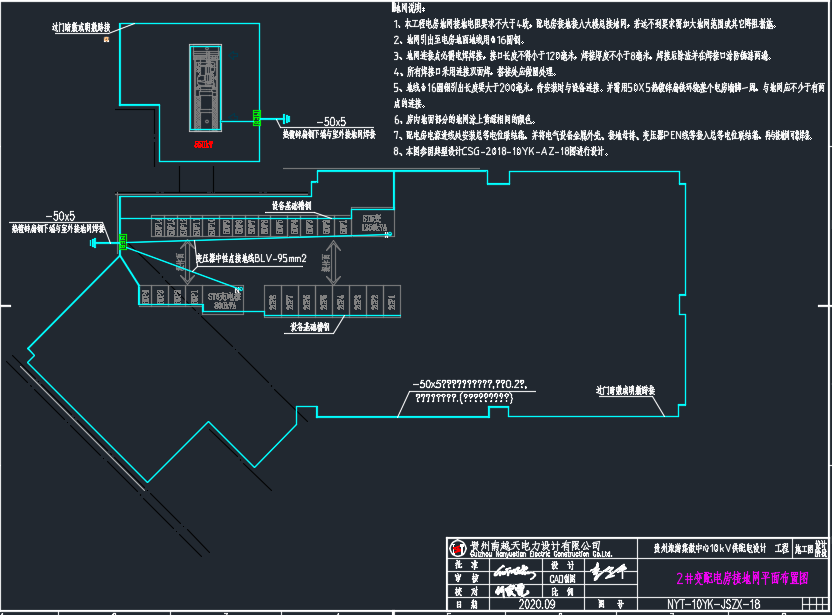
Task: Click the 校对 cell in the title block
Action: 466,591
